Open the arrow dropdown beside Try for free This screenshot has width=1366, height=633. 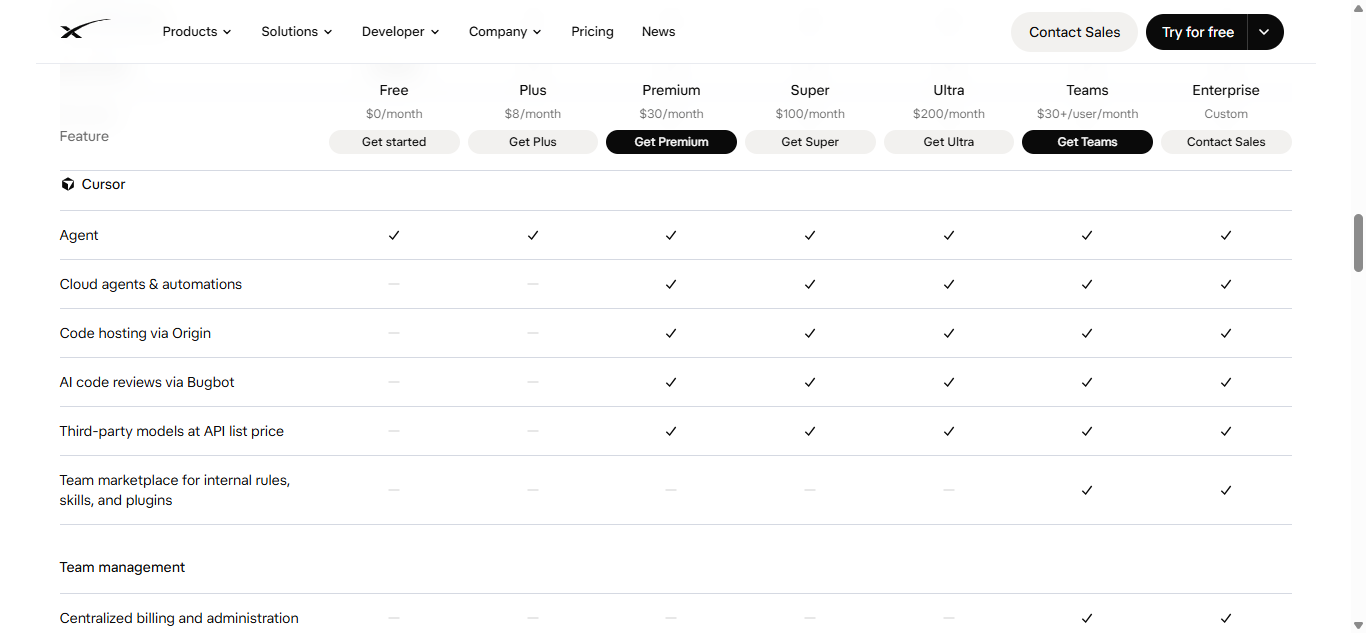[x=1265, y=32]
